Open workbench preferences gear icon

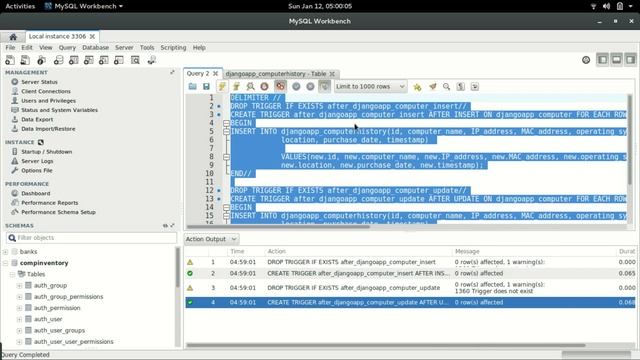pyautogui.click(x=586, y=60)
